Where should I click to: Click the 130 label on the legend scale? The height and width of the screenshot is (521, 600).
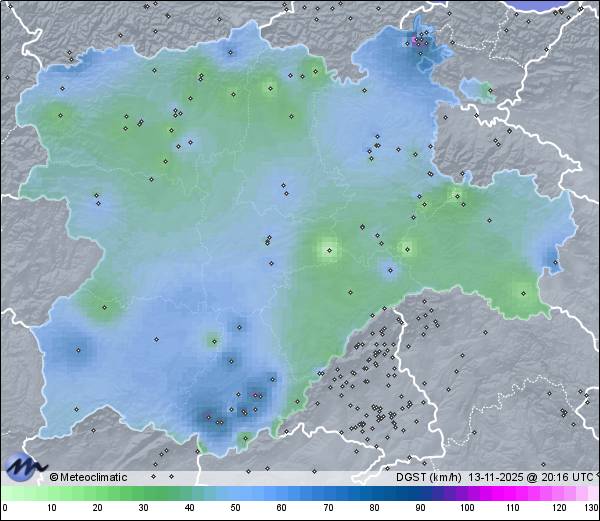pos(590,508)
